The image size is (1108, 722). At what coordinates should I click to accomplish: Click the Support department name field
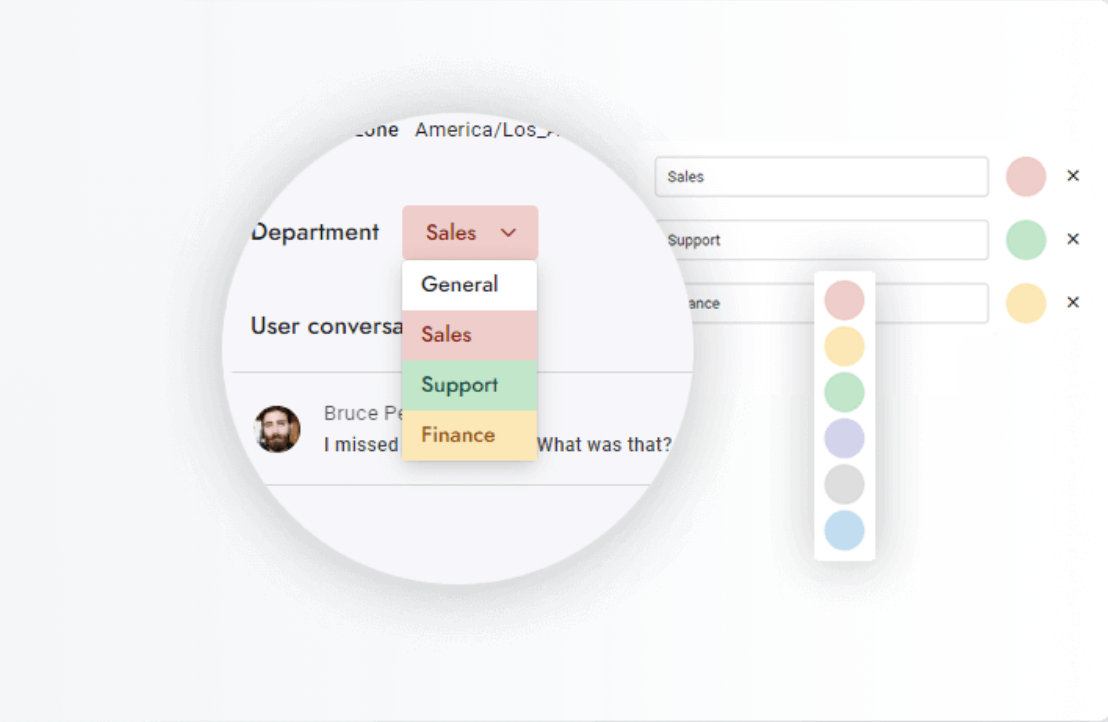pos(821,240)
